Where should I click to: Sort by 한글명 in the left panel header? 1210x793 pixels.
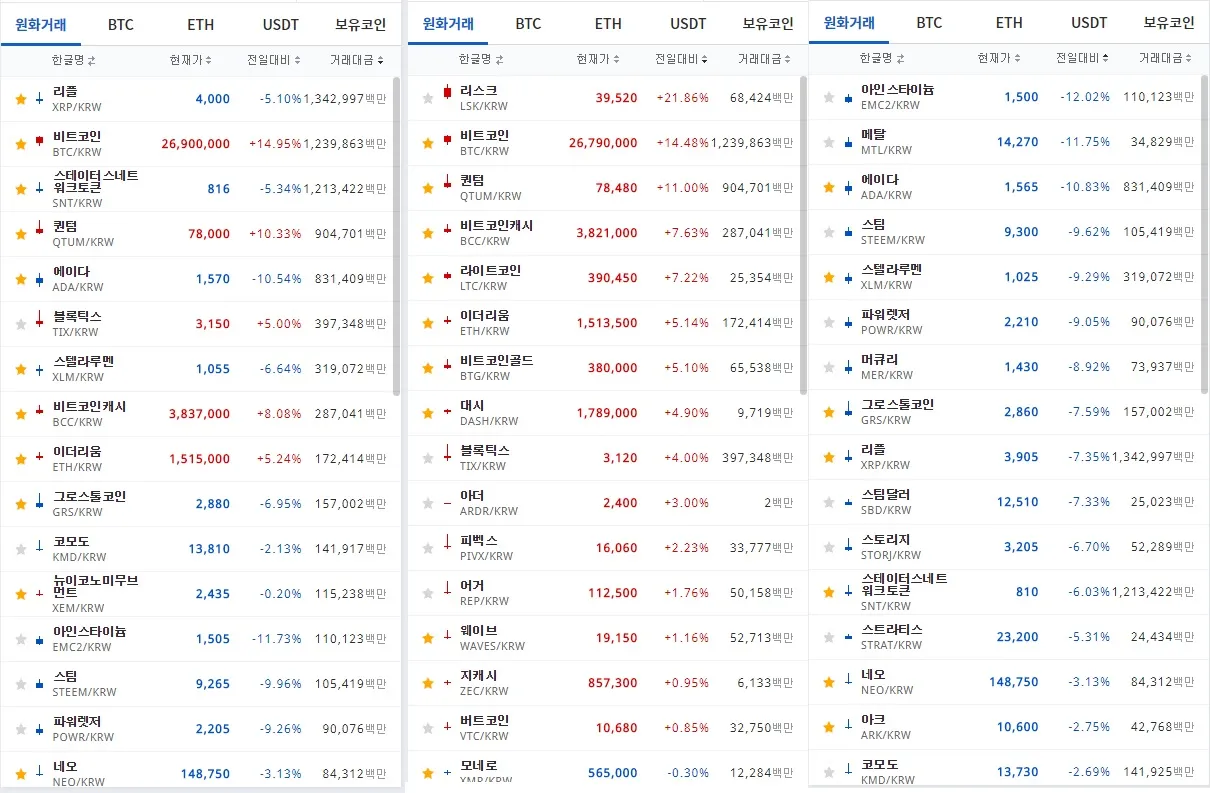point(73,61)
